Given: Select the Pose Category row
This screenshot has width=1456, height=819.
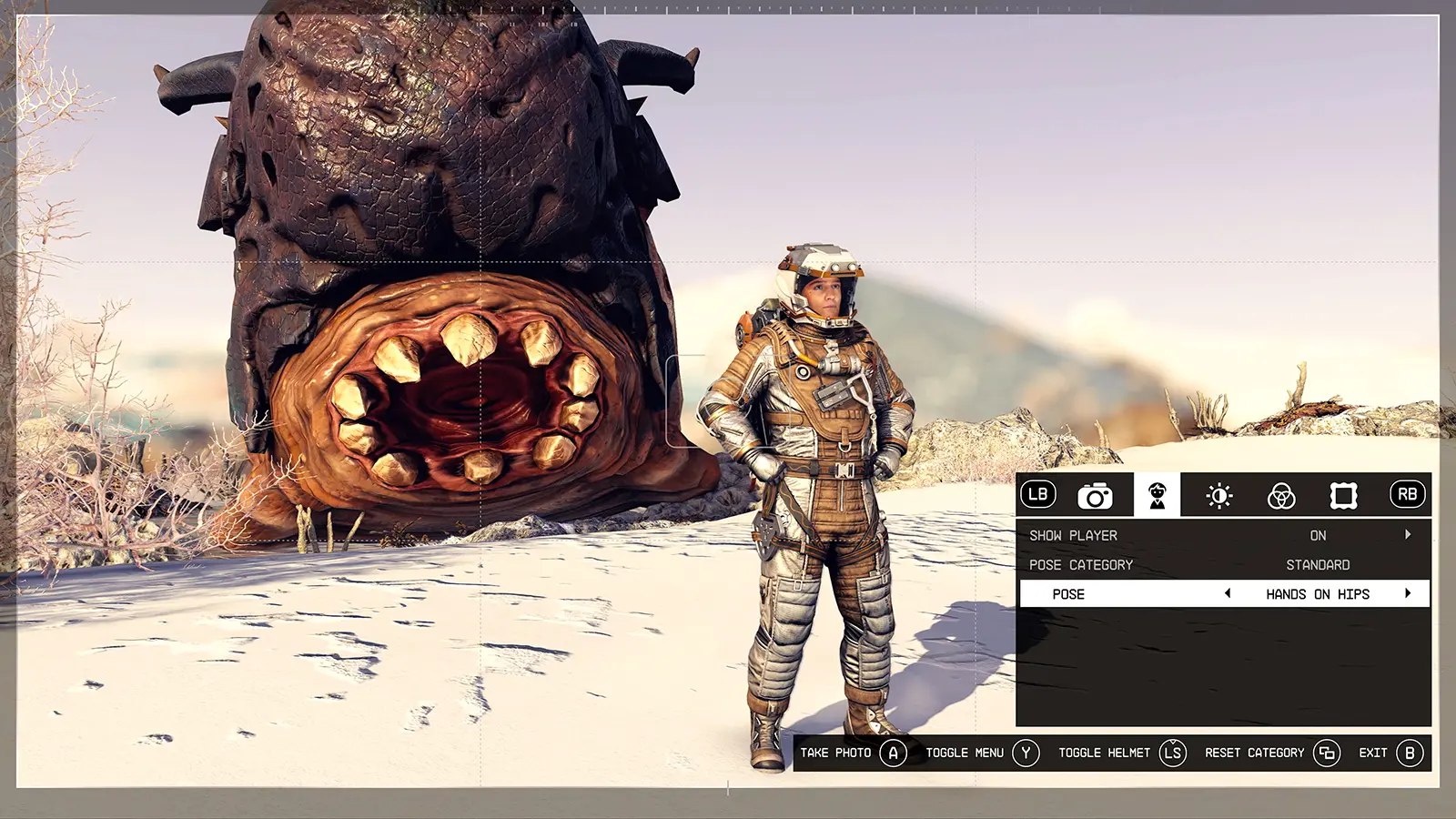Looking at the screenshot, I should tap(1224, 564).
